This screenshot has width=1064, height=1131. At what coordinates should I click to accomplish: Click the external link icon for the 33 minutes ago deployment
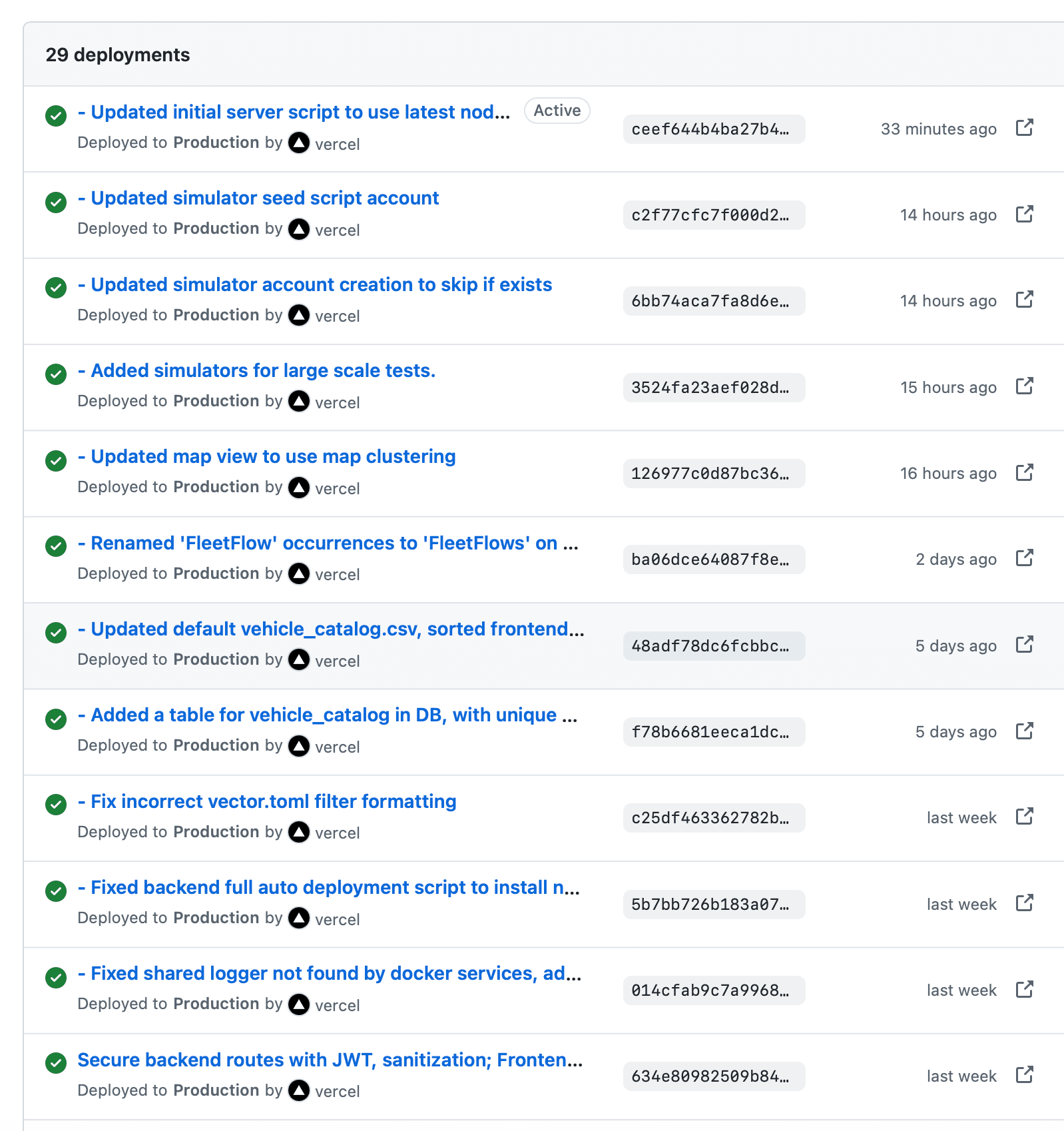coord(1025,127)
